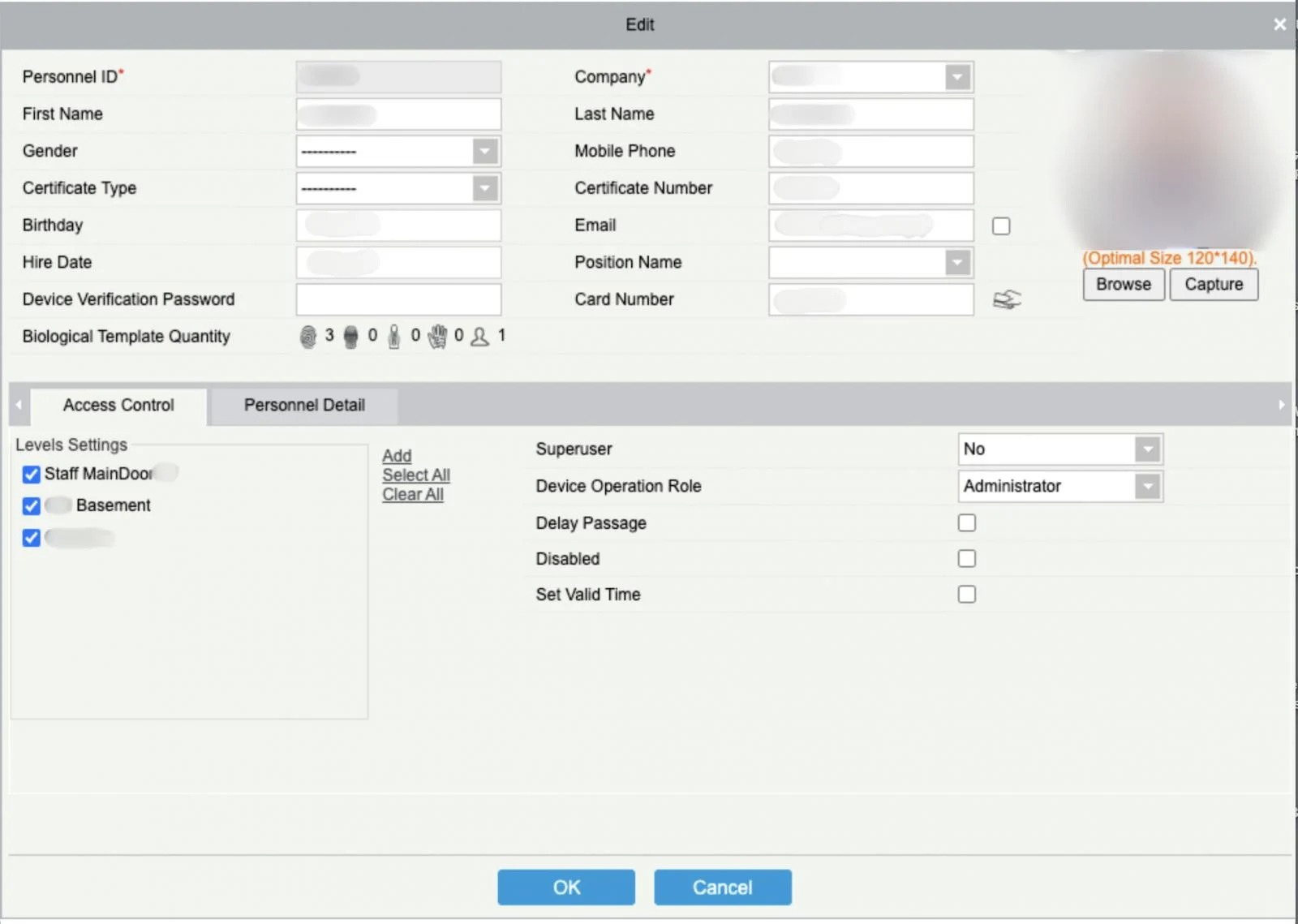The width and height of the screenshot is (1298, 924).
Task: Click the right tab scroll arrow
Action: pos(1282,405)
